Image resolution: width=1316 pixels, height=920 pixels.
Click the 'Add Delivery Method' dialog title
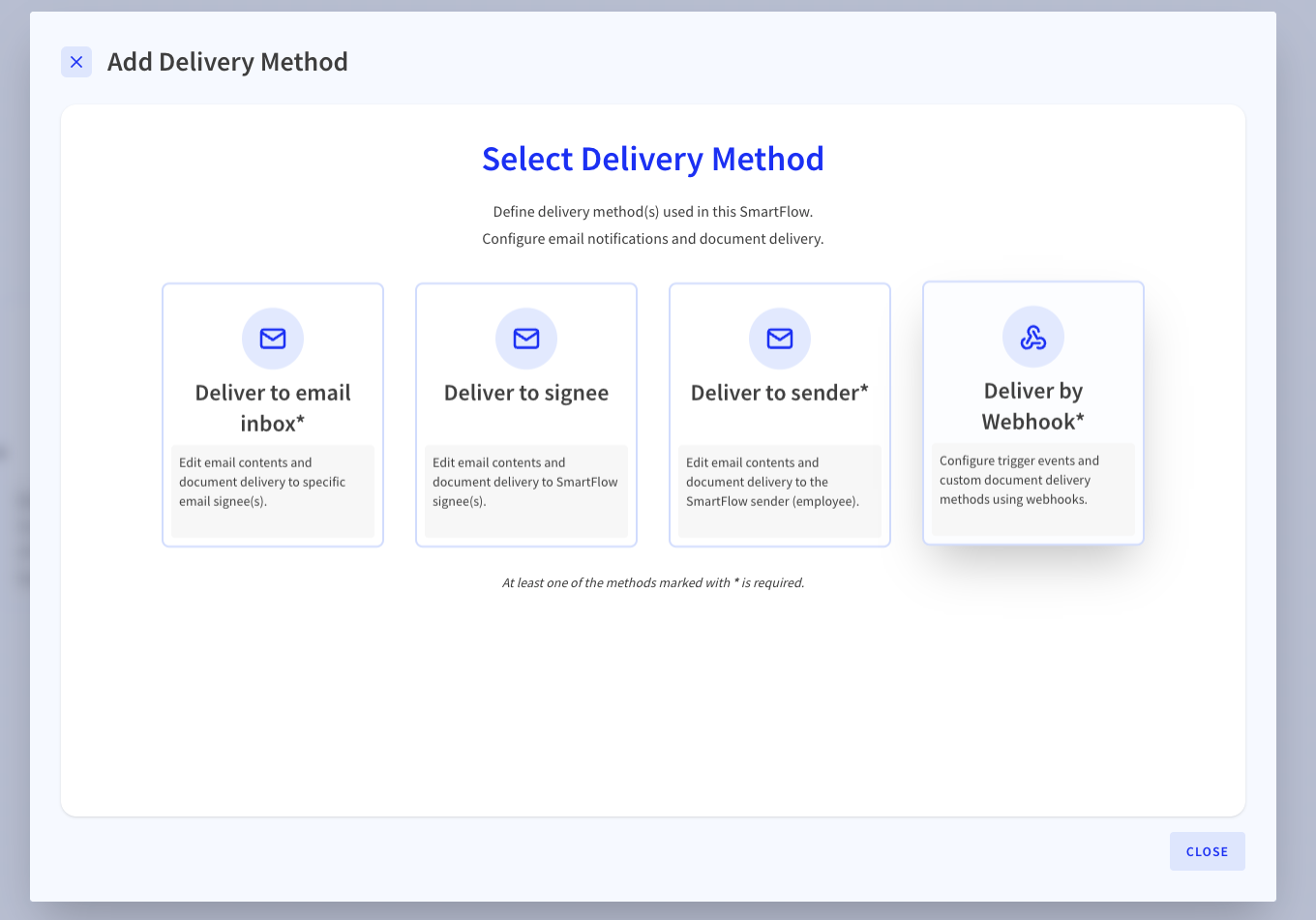(x=227, y=62)
